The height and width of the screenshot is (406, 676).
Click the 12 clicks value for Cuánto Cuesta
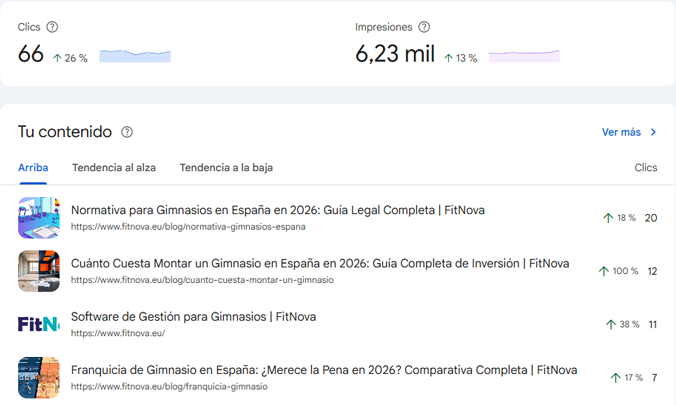click(x=652, y=272)
